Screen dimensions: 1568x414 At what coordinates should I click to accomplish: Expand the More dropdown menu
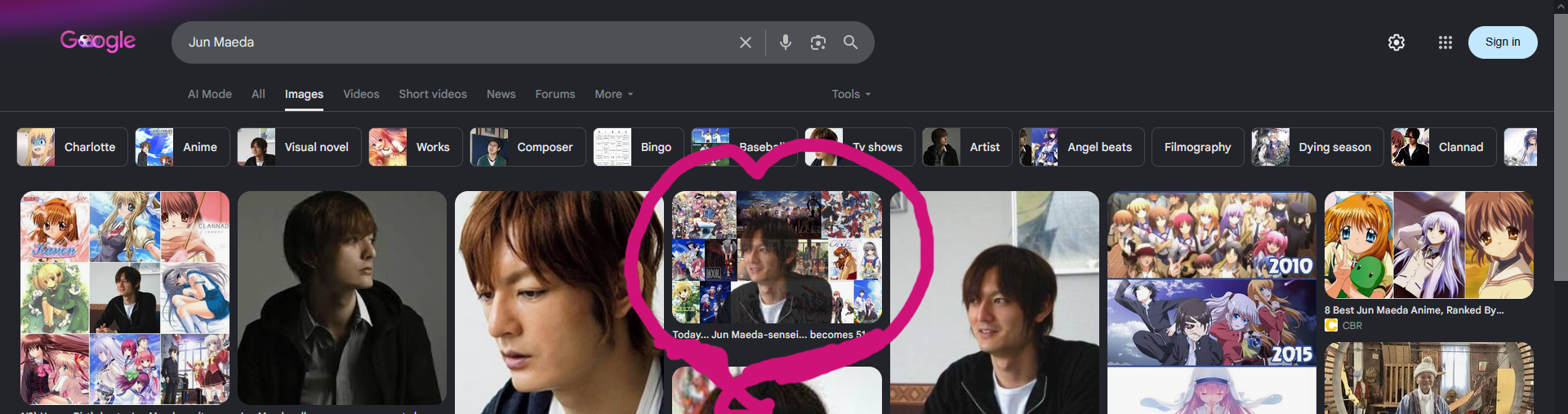(614, 94)
